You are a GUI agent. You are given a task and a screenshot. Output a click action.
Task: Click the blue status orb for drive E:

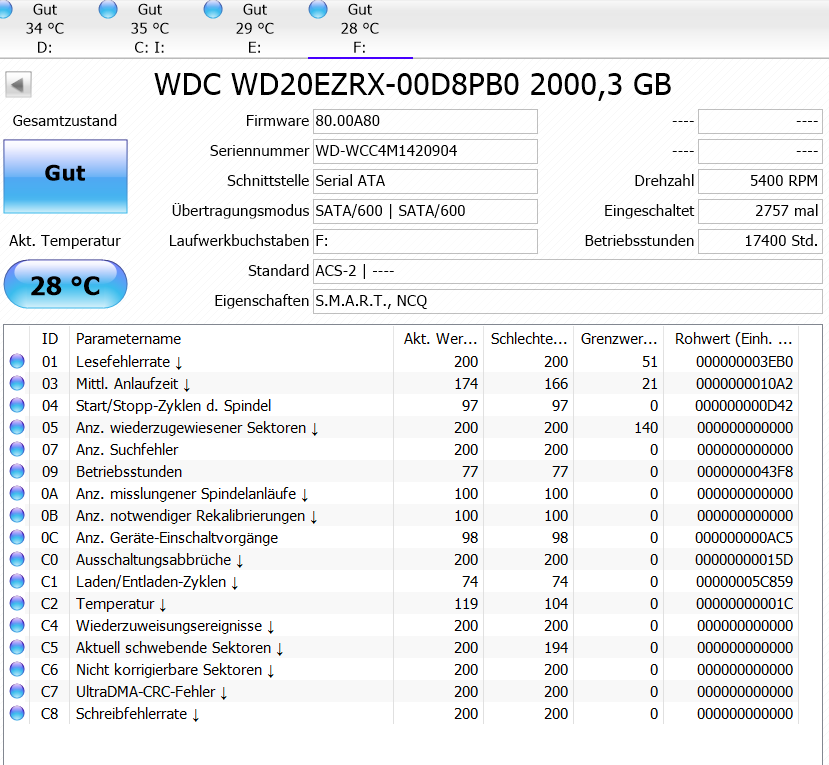[x=213, y=9]
